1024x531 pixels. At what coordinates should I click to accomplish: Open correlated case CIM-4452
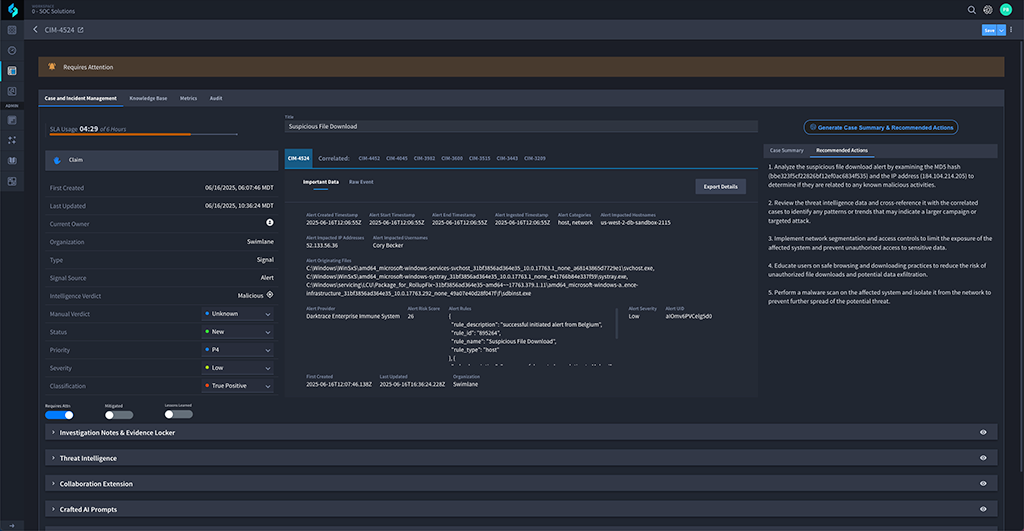tap(369, 158)
